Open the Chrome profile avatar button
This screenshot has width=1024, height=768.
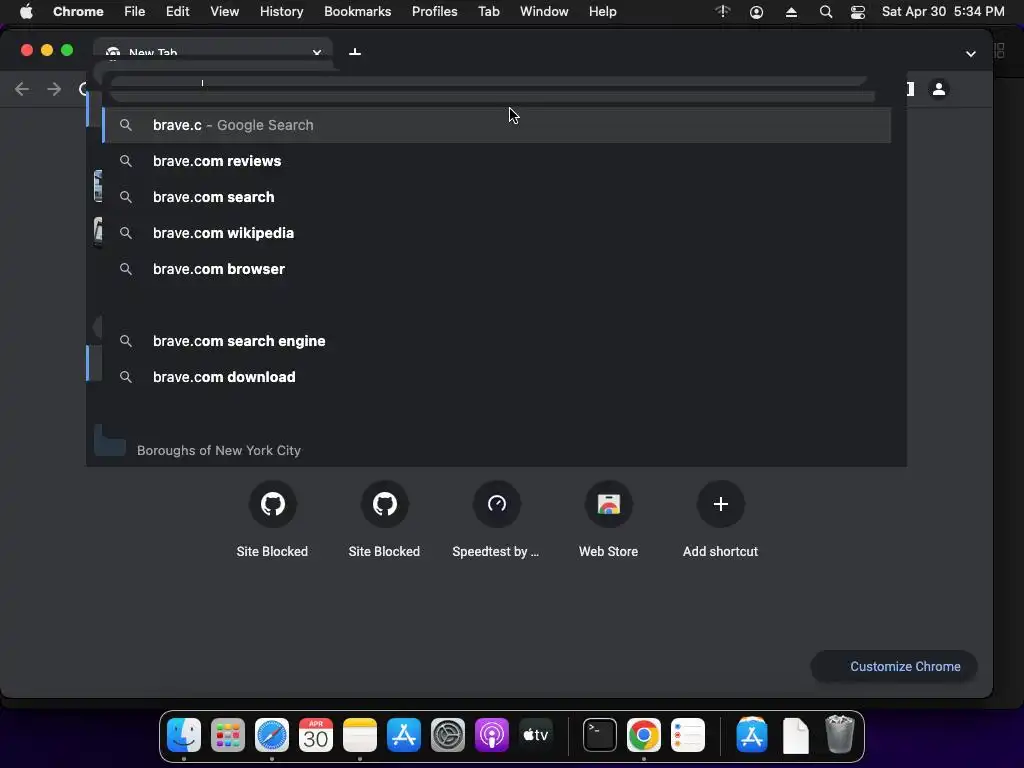coord(938,89)
